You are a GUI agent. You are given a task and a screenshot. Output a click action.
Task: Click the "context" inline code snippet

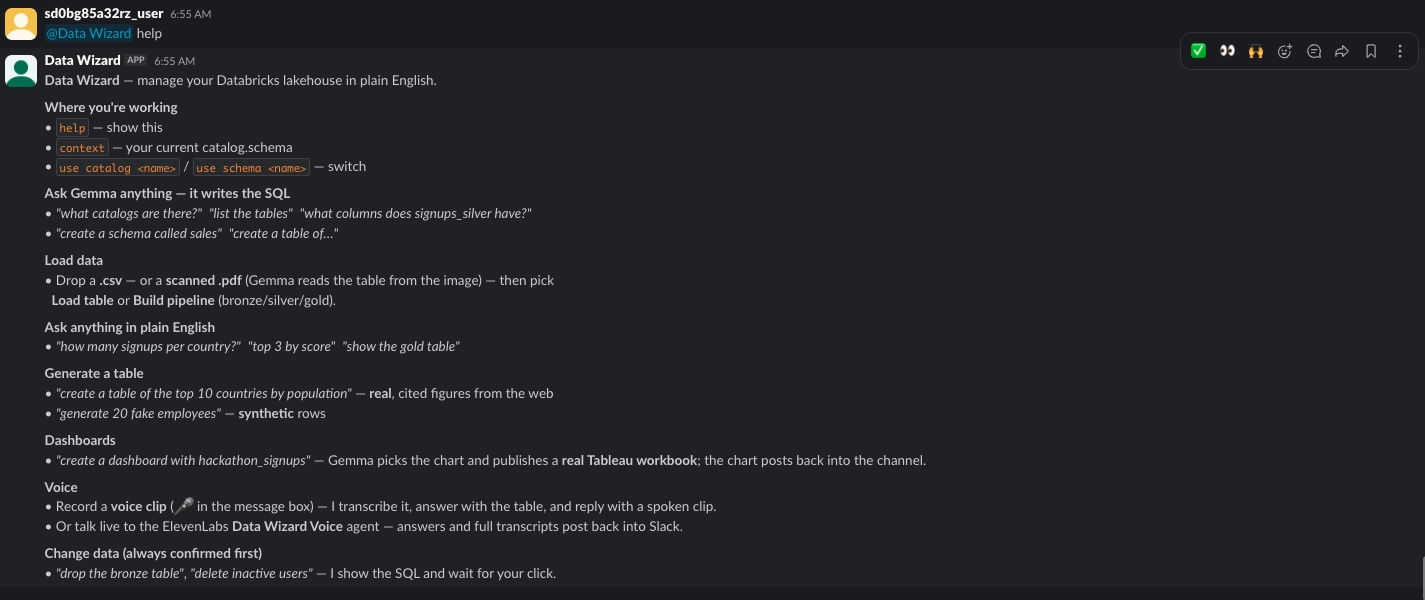pos(82,148)
